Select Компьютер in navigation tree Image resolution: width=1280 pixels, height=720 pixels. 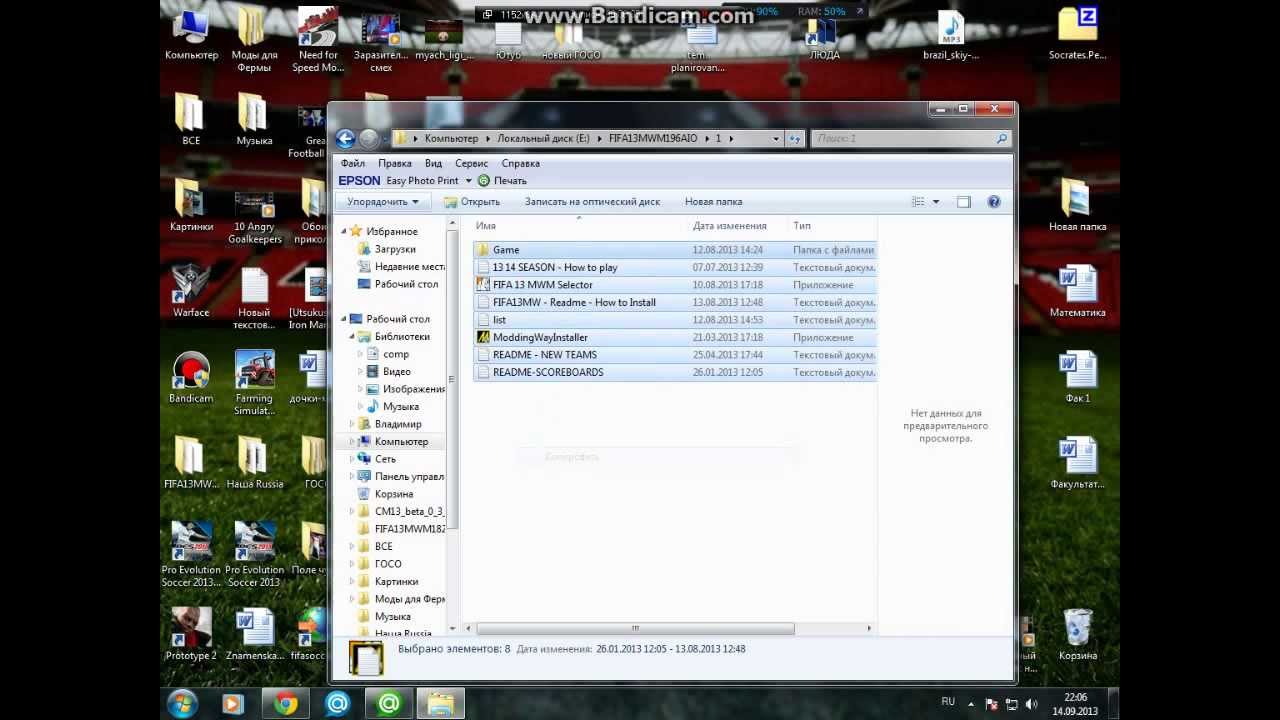point(400,442)
